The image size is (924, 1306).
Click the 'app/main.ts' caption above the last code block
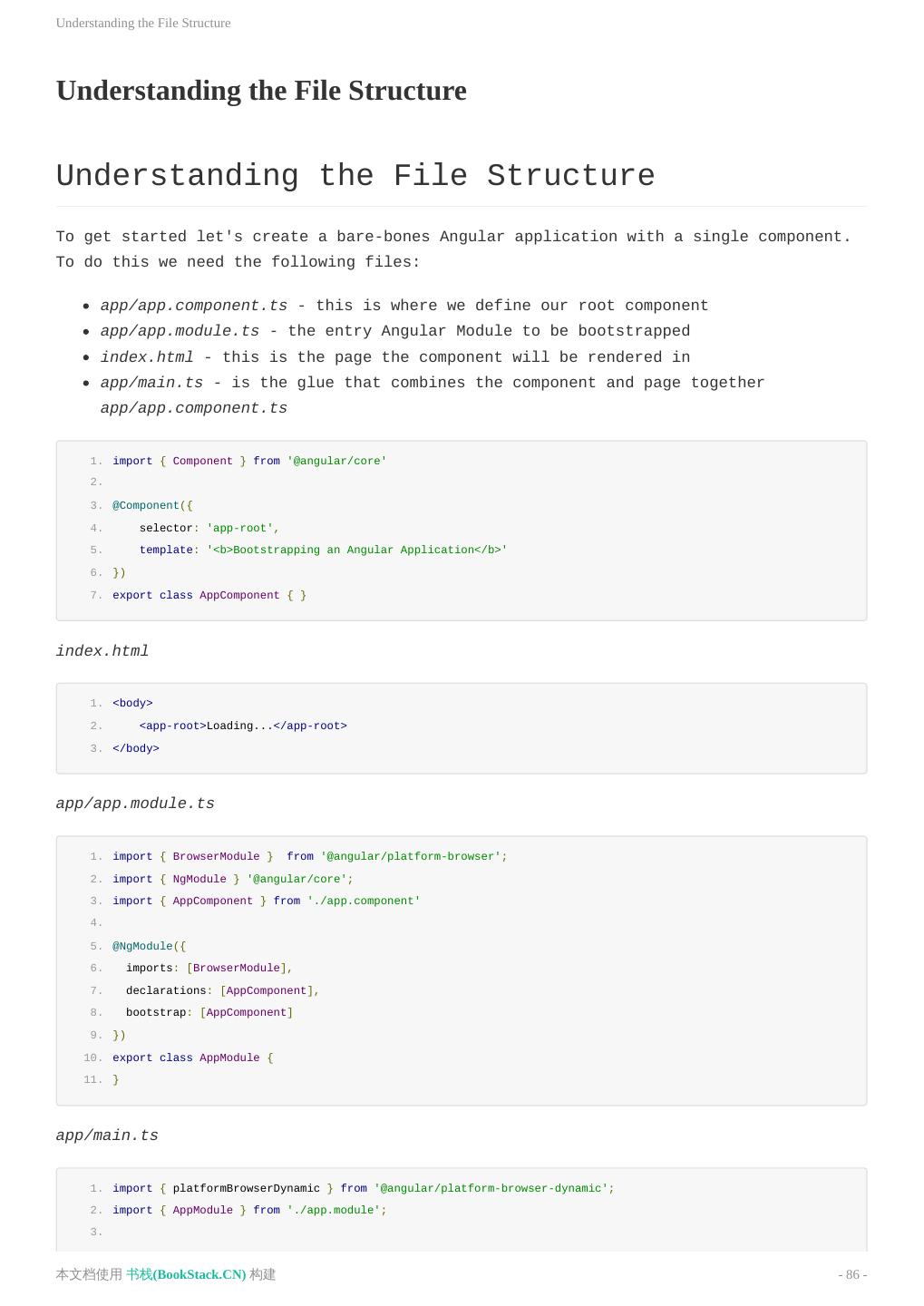[x=107, y=1135]
